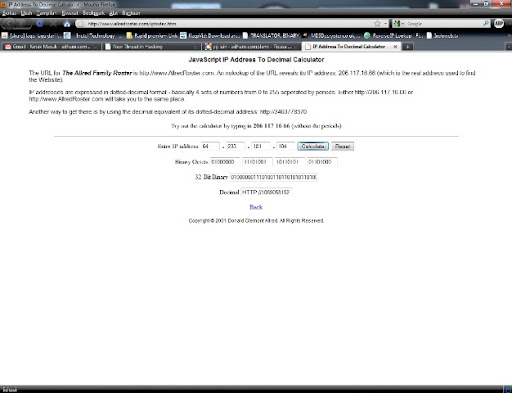Click the 32 Bit Binary output field
This screenshot has height=393, width=512.
[x=273, y=177]
